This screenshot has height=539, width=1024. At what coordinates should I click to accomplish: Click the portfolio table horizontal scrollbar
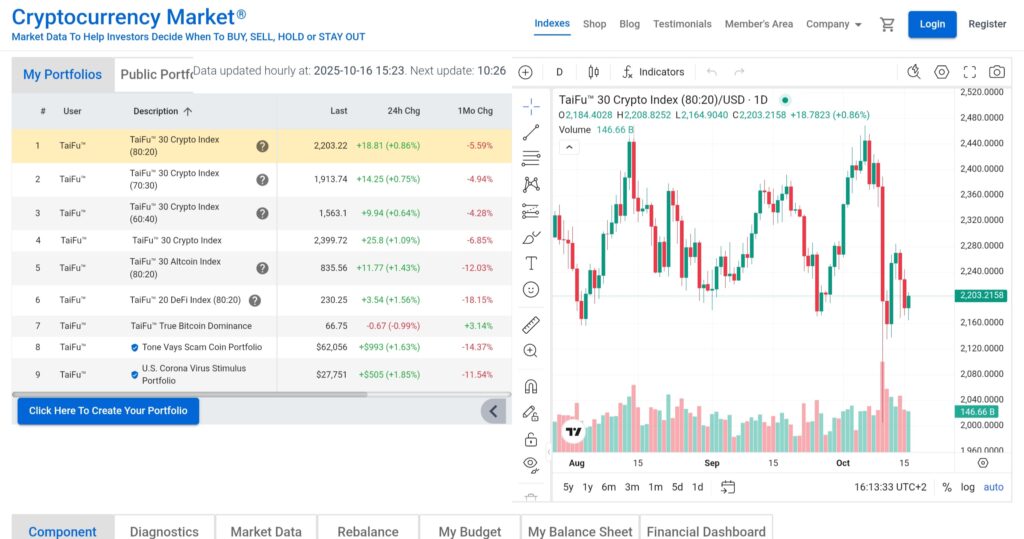tap(189, 395)
